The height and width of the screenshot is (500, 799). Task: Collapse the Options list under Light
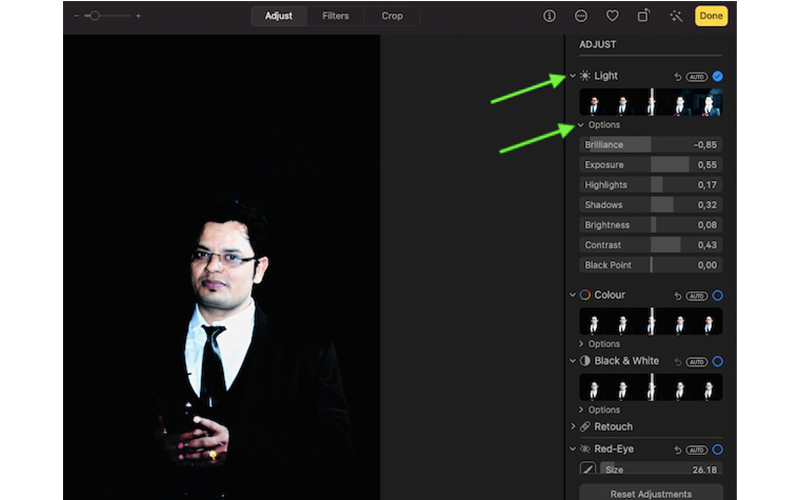pos(582,125)
